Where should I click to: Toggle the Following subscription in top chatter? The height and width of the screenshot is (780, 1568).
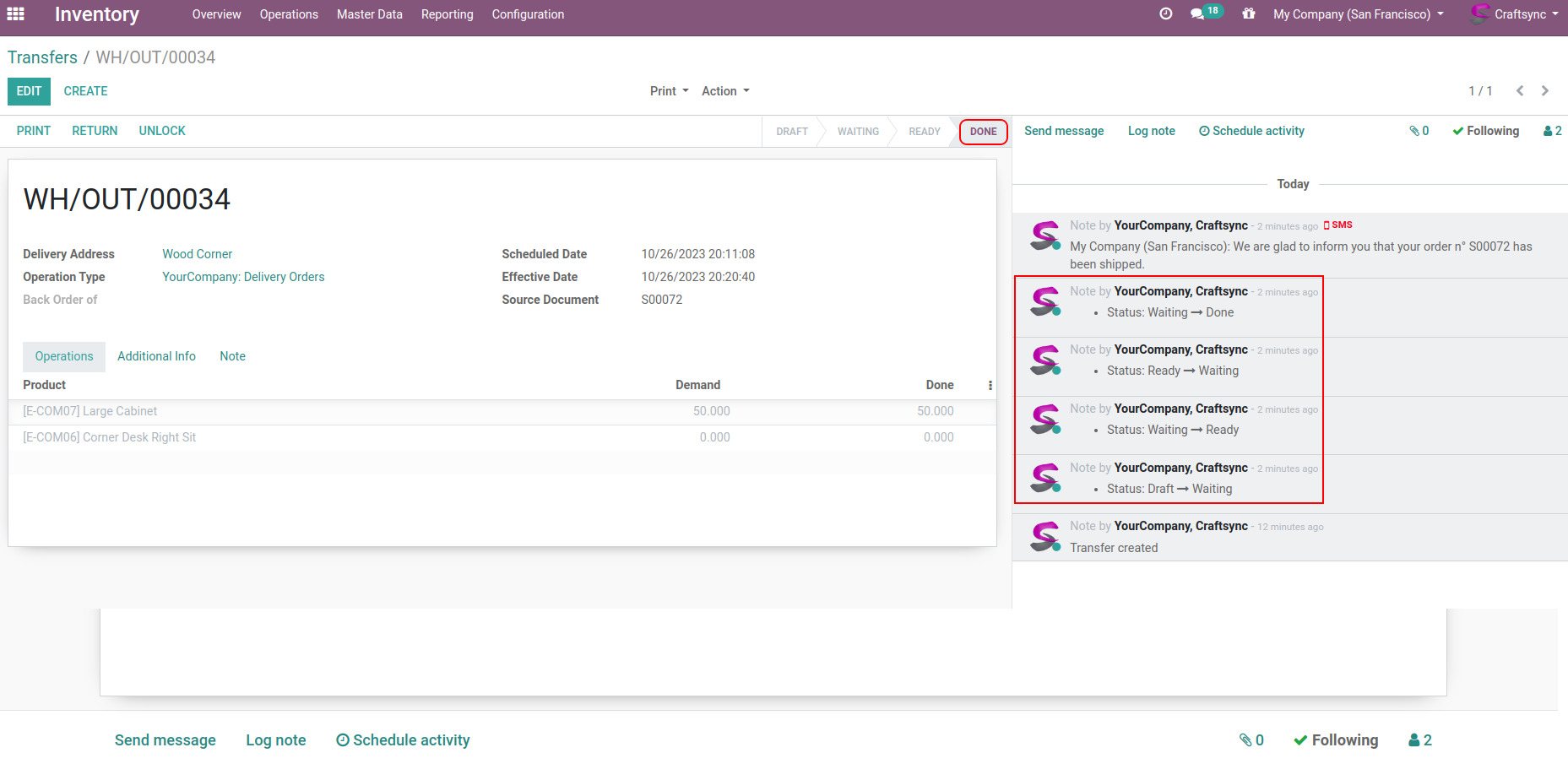[x=1485, y=131]
